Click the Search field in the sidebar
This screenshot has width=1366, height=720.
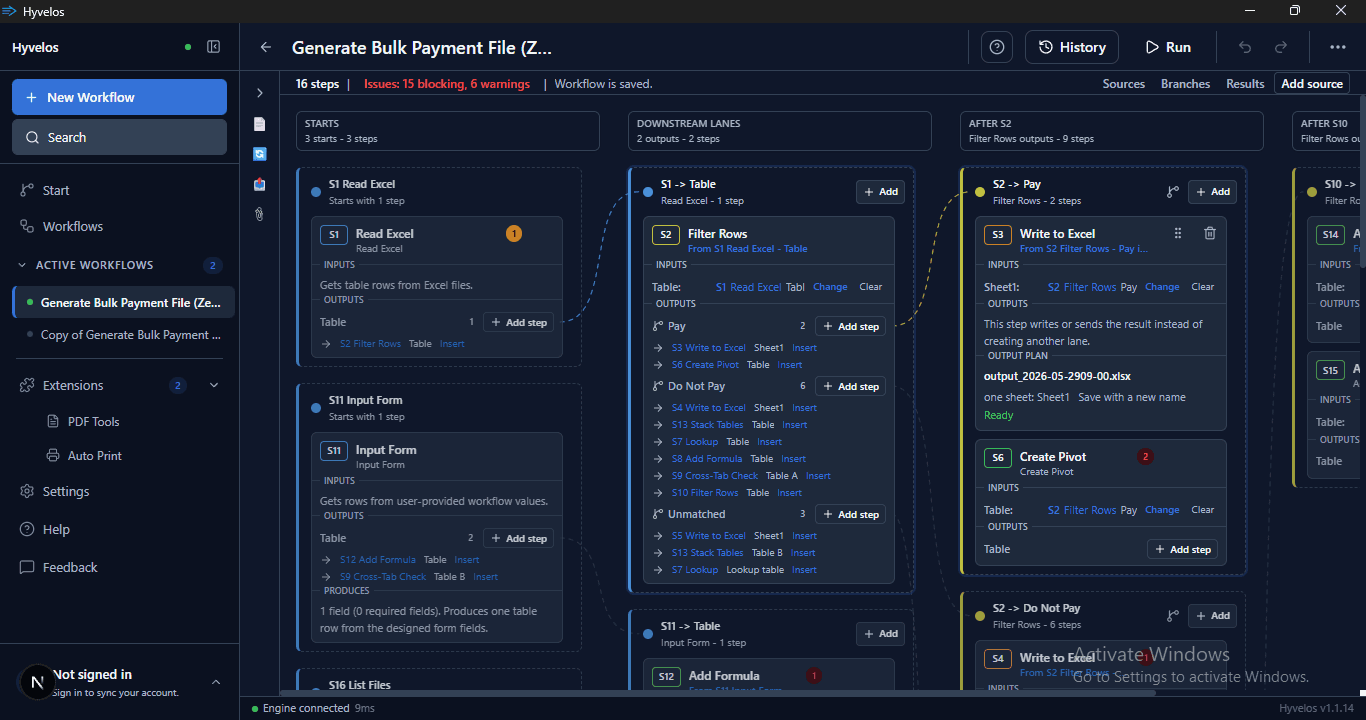click(119, 137)
